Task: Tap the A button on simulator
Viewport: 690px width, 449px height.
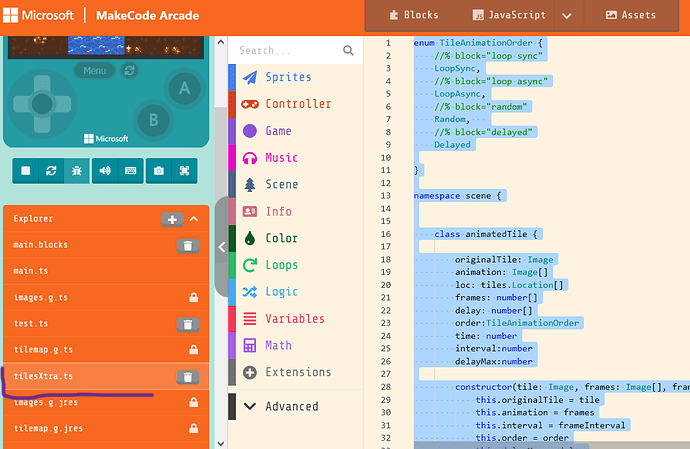Action: [184, 89]
